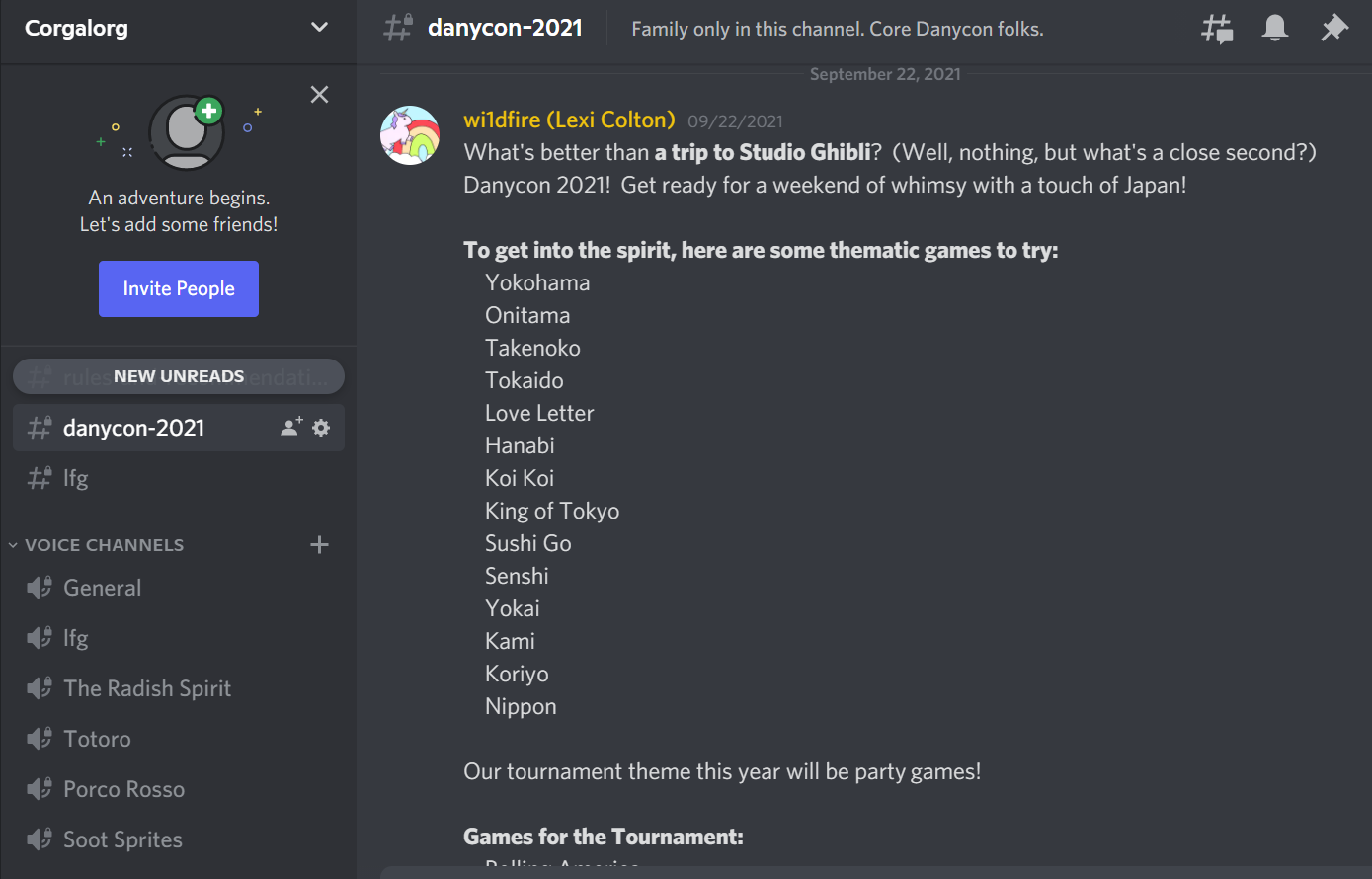Image resolution: width=1372 pixels, height=879 pixels.
Task: Join the Totoro voice channel
Action: point(178,739)
